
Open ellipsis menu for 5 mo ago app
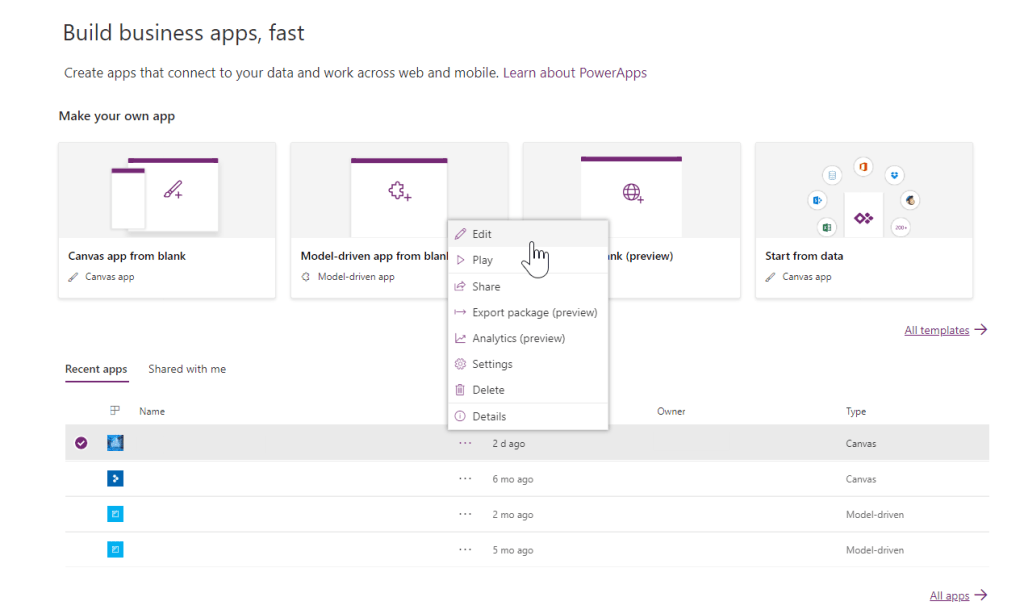click(465, 550)
